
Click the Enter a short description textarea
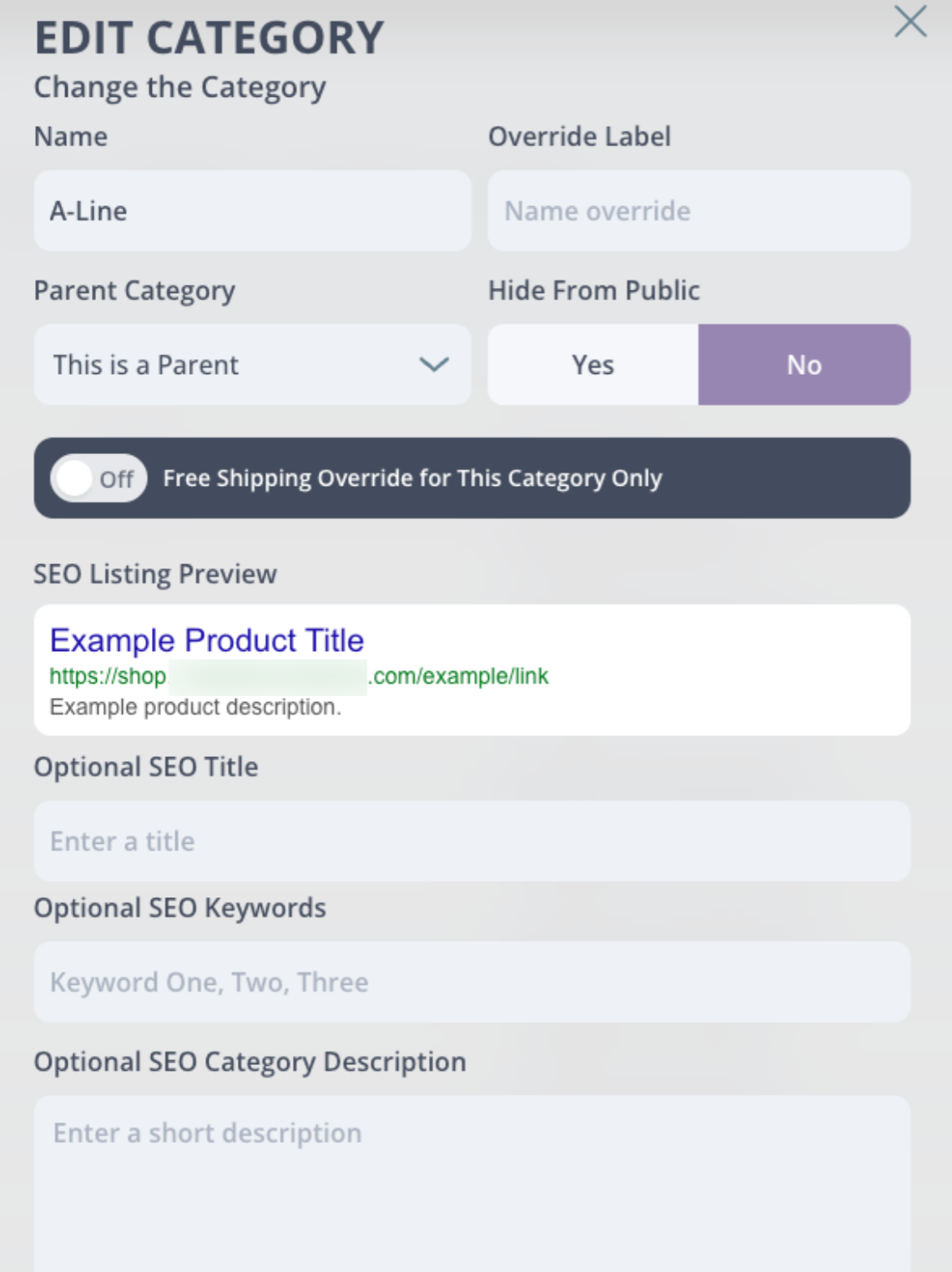472,1184
